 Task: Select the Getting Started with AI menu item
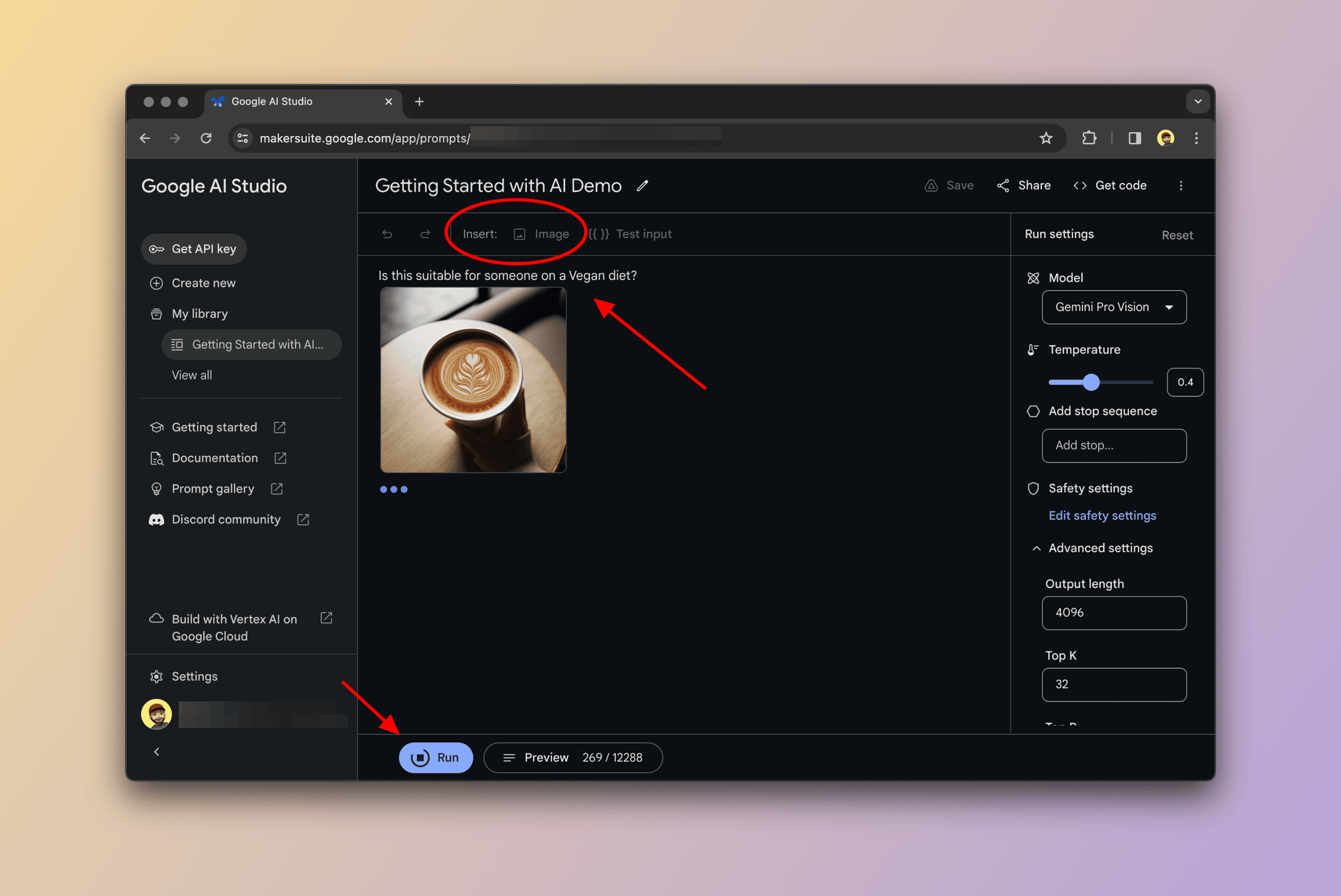tap(248, 344)
